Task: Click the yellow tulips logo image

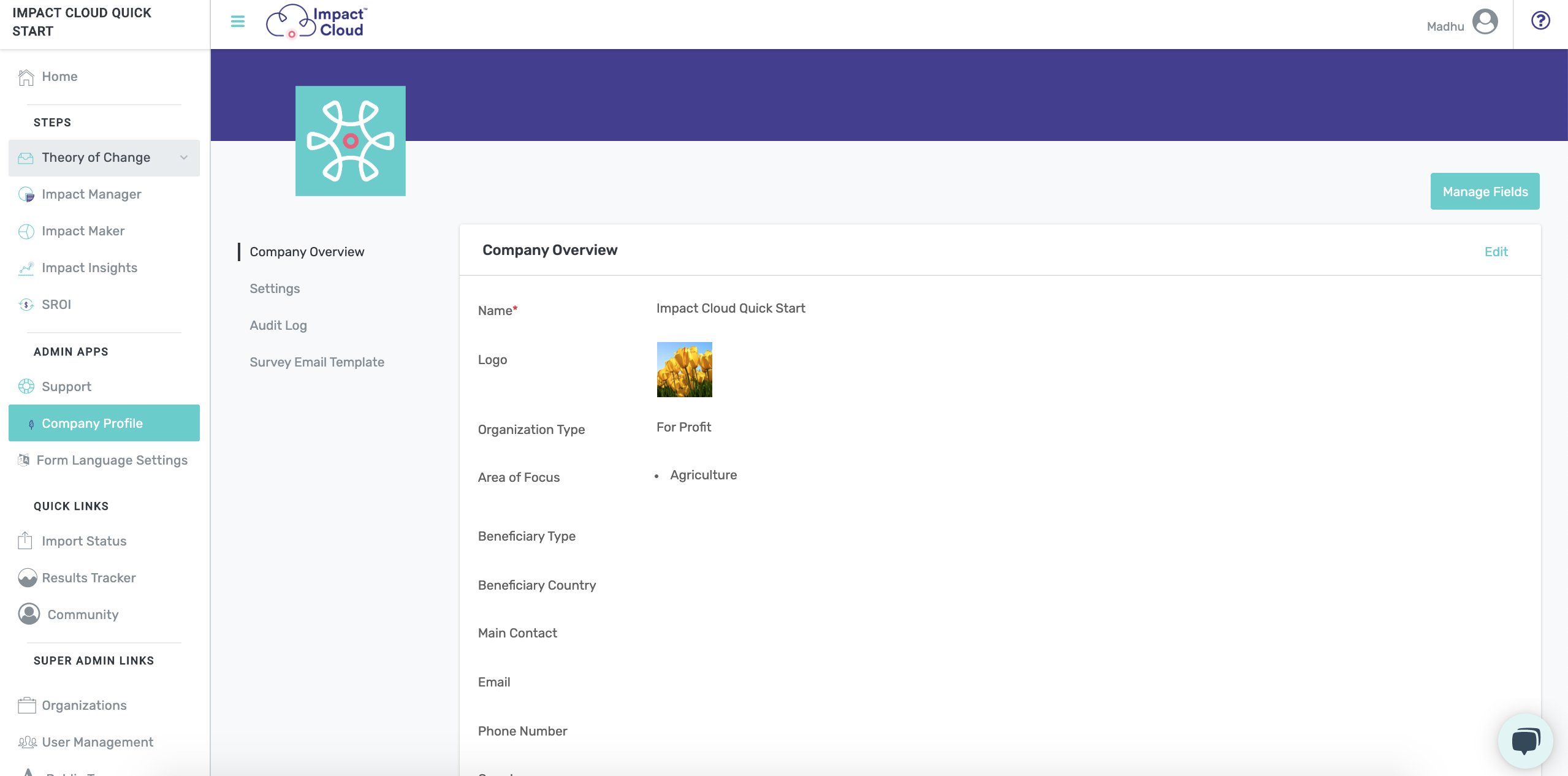Action: click(684, 370)
